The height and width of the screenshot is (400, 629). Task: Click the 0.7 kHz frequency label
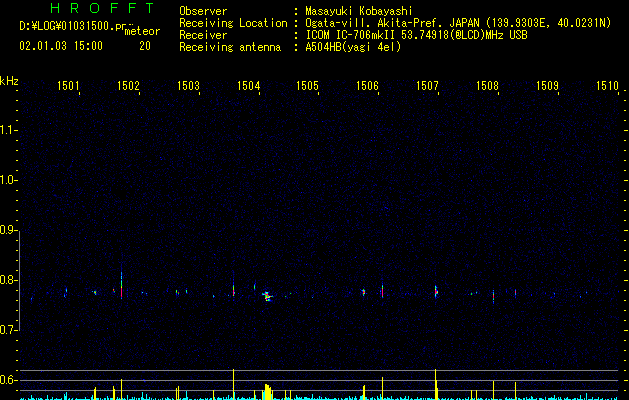tap(8, 330)
